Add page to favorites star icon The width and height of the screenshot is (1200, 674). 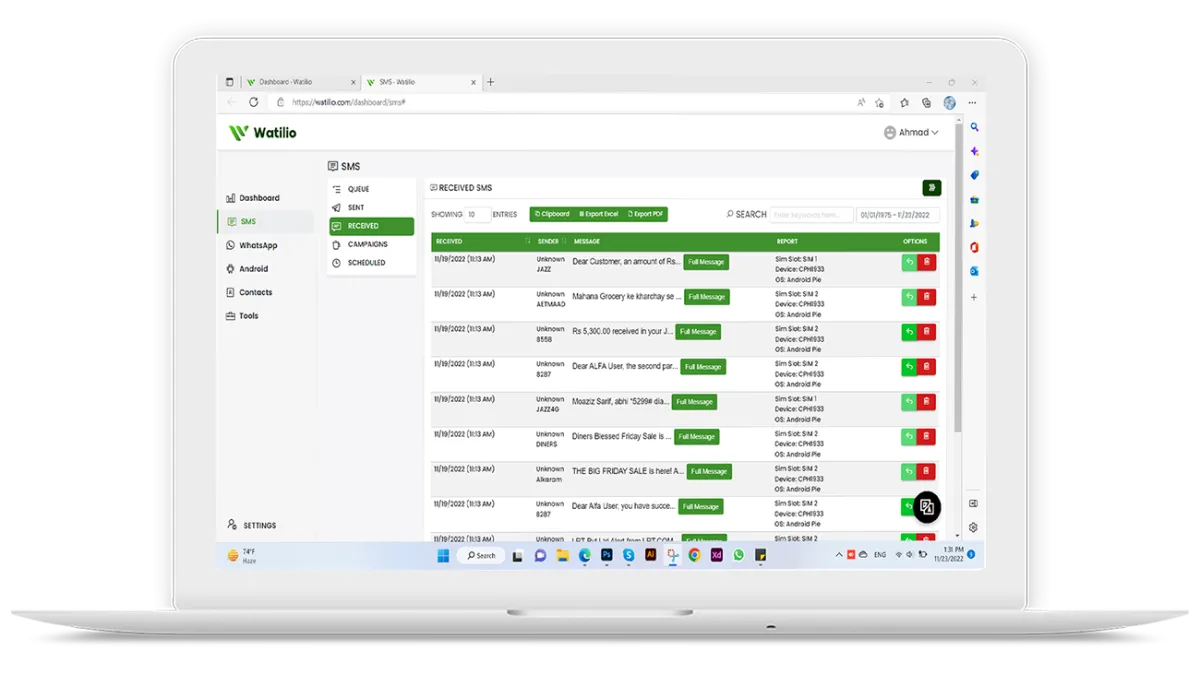[x=879, y=102]
